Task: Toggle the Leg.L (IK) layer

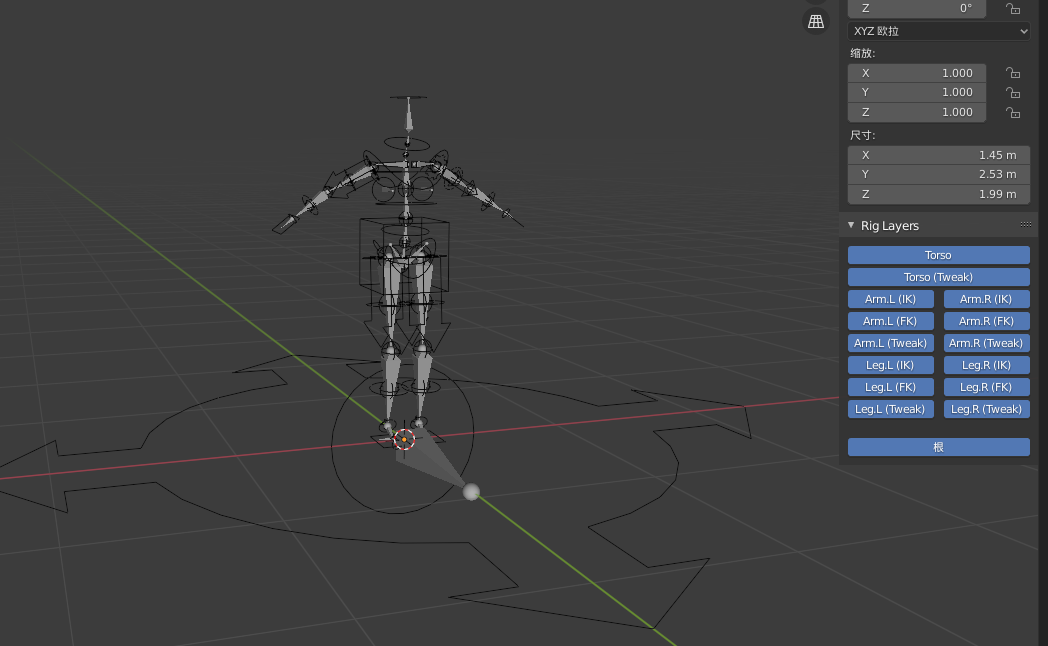Action: (x=890, y=365)
